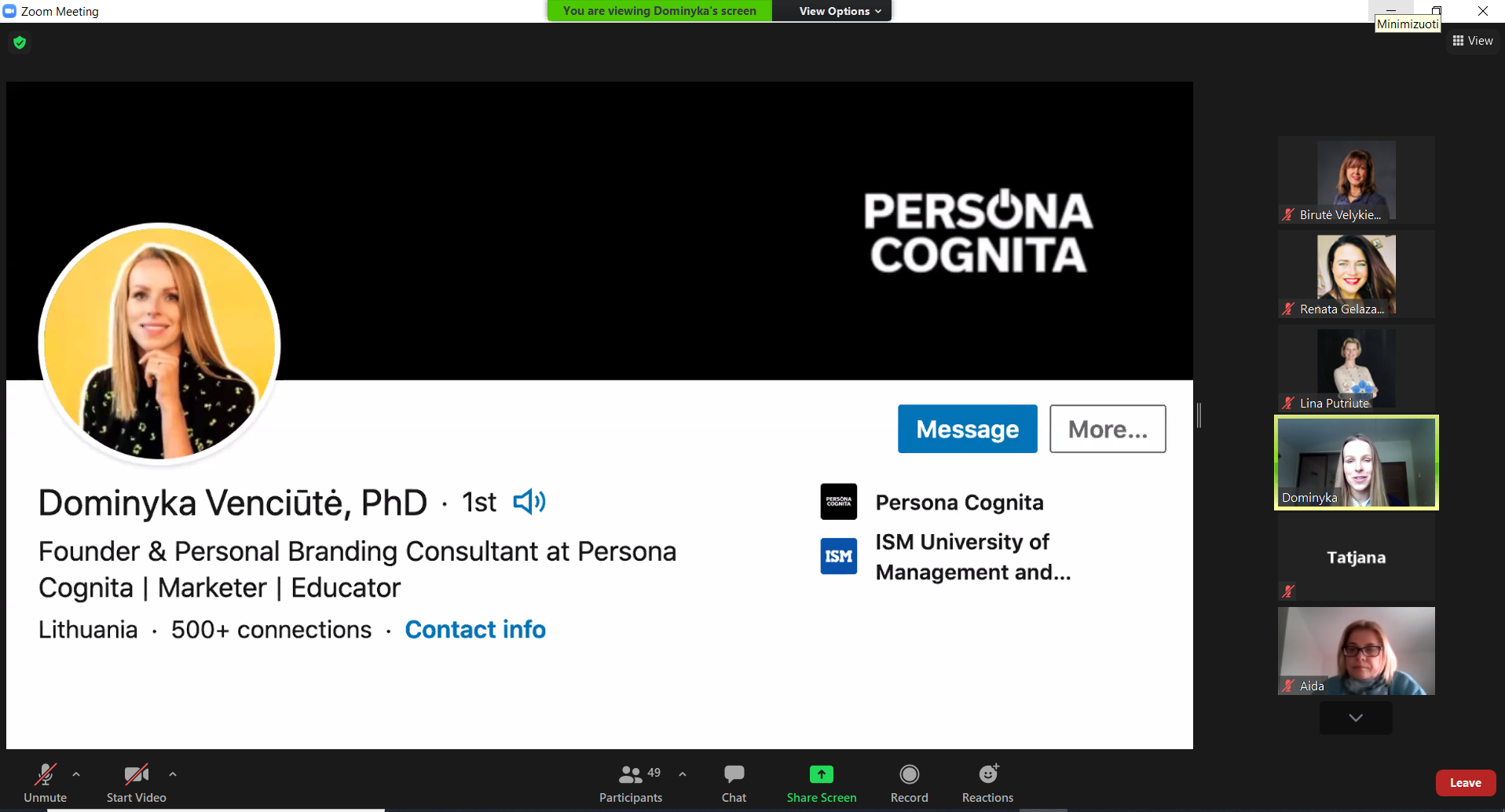Unmute the microphone in Zoom
The width and height of the screenshot is (1505, 812).
[x=45, y=783]
